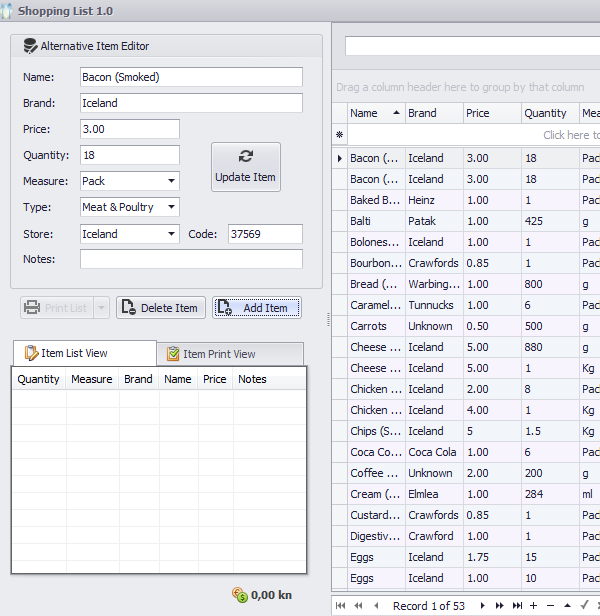
Task: Click the row indicator beside first Bacon row
Action: [340, 158]
